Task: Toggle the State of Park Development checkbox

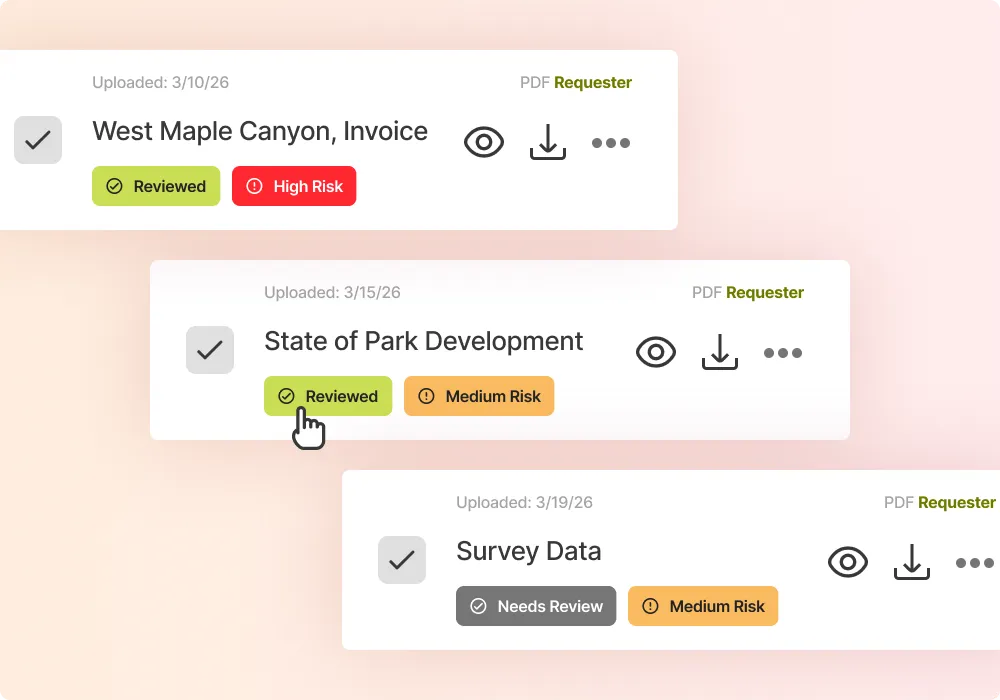Action: point(210,350)
